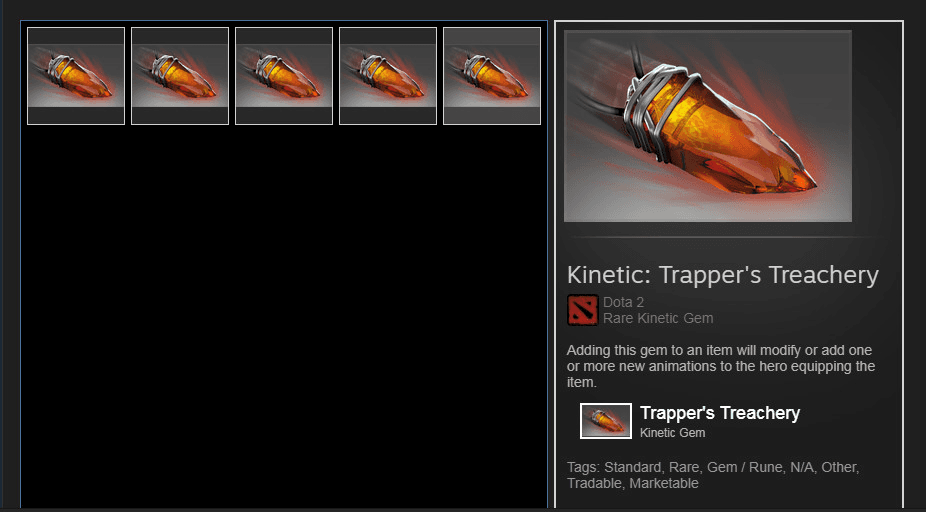Click the N/A tag in tags list
Viewport: 926px width, 512px height.
tap(801, 467)
